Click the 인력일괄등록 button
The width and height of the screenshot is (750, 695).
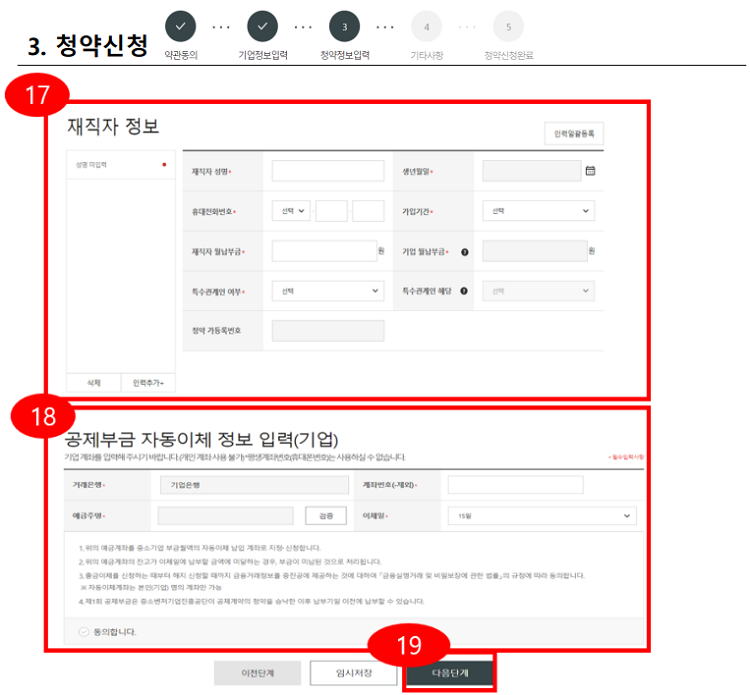pos(574,134)
